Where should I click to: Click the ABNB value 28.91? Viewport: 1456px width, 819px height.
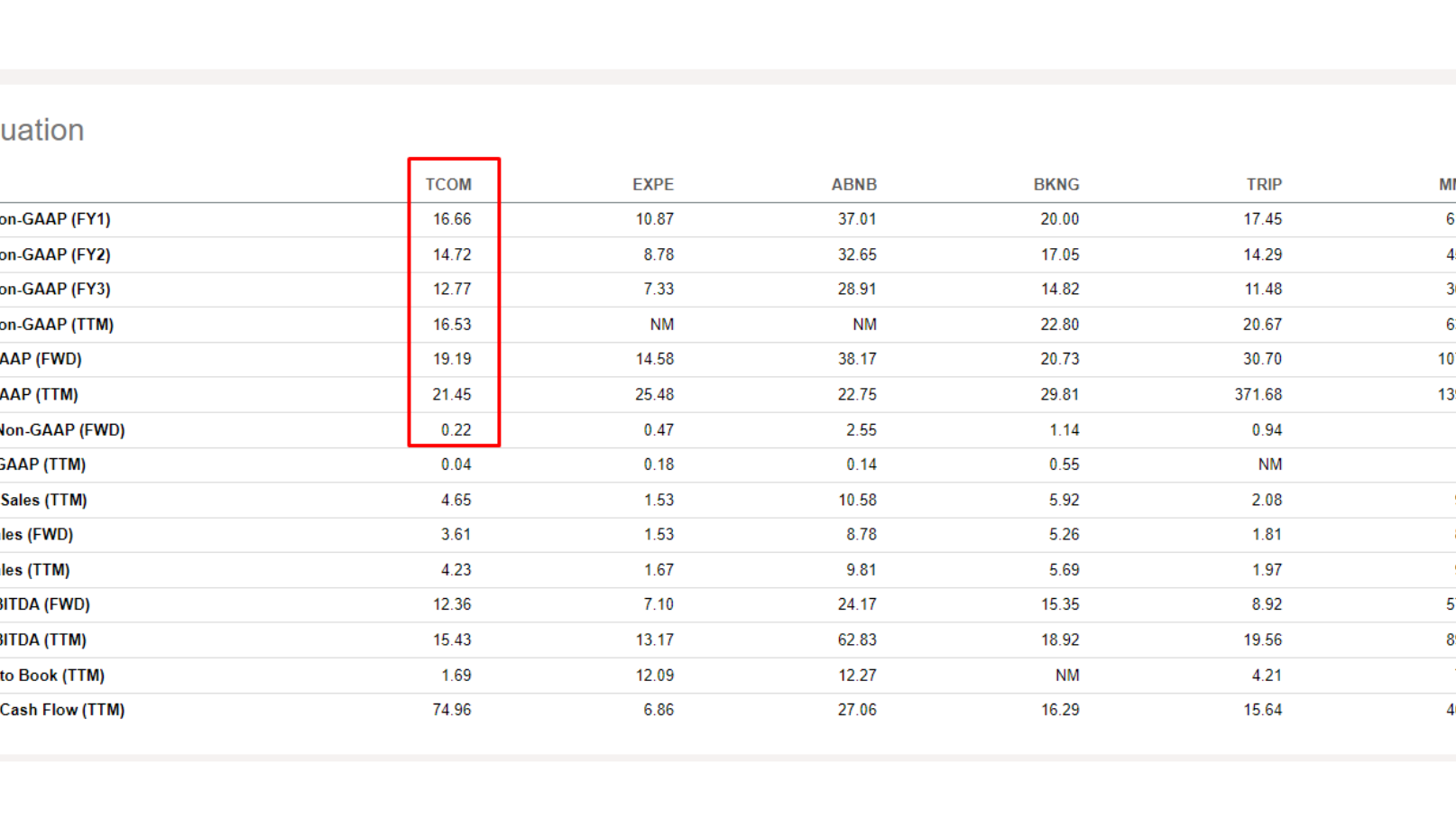coord(857,290)
